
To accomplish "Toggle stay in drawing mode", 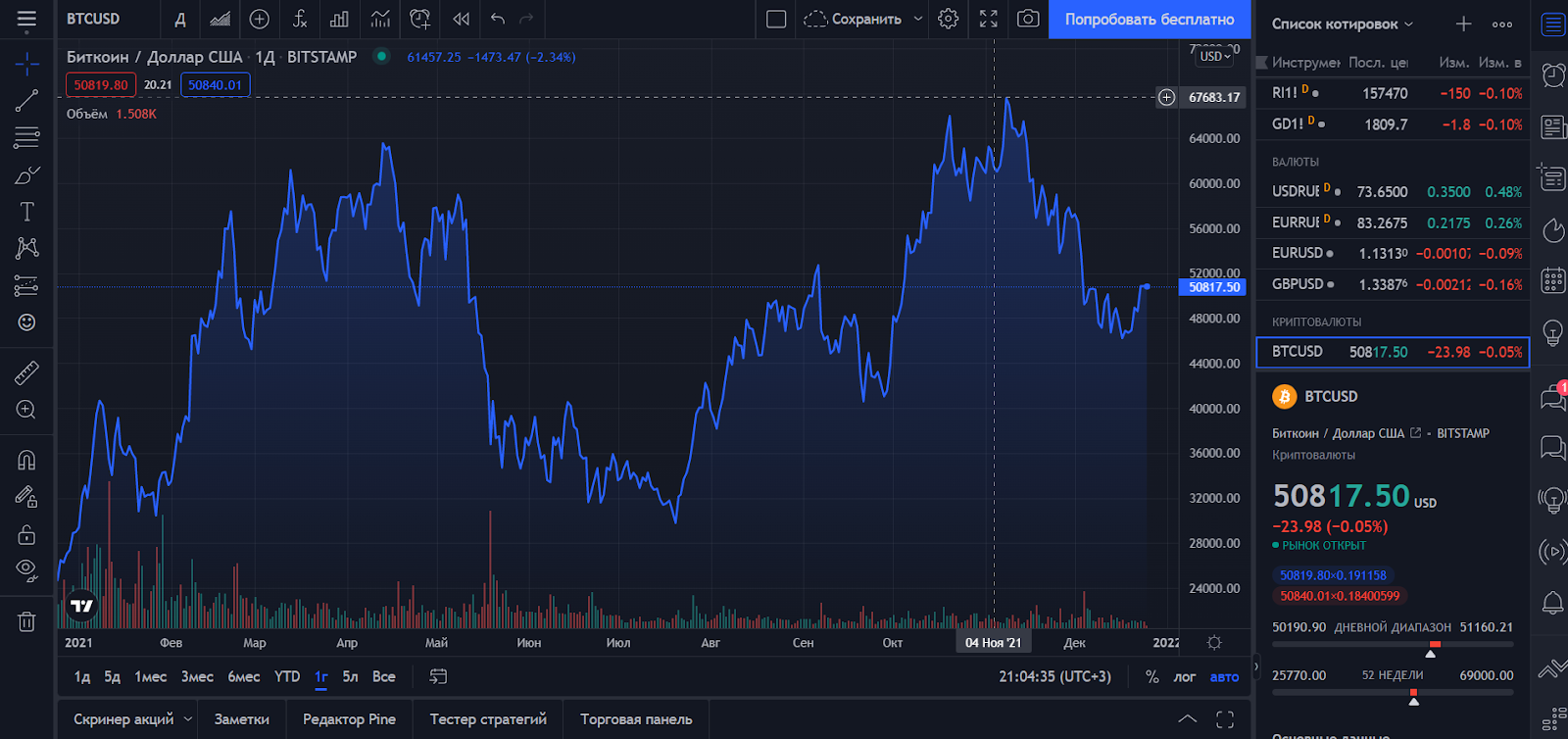I will [x=26, y=497].
